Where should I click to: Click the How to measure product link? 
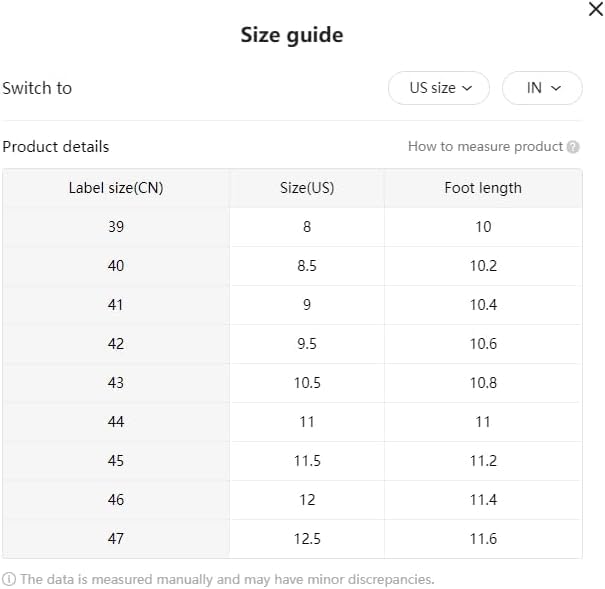(485, 146)
